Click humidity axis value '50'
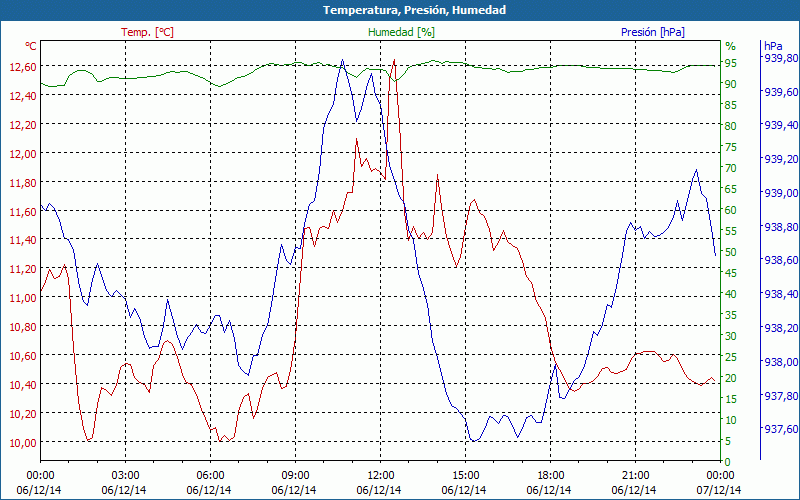 point(731,252)
